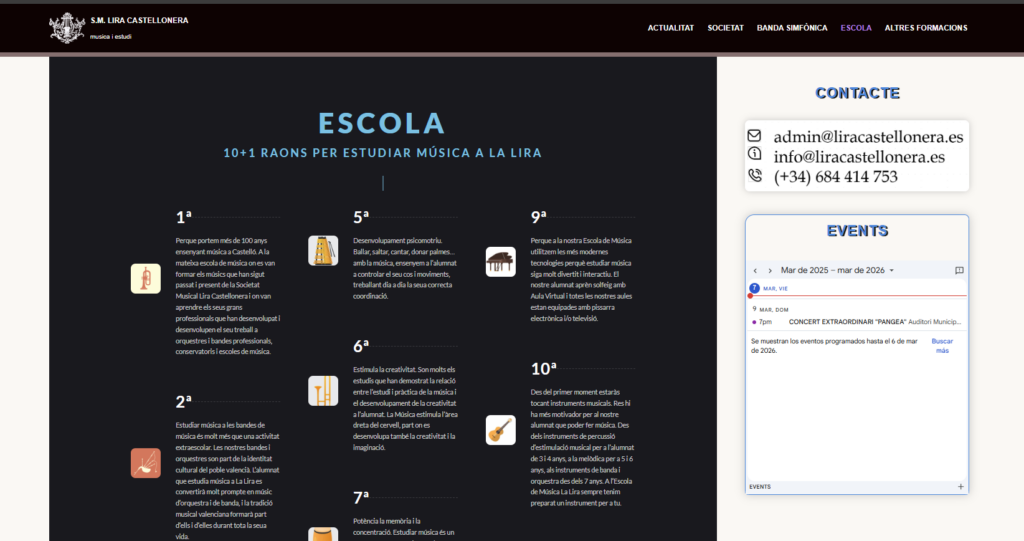Open the Actualitat menu
This screenshot has height=541, width=1024.
click(x=671, y=28)
